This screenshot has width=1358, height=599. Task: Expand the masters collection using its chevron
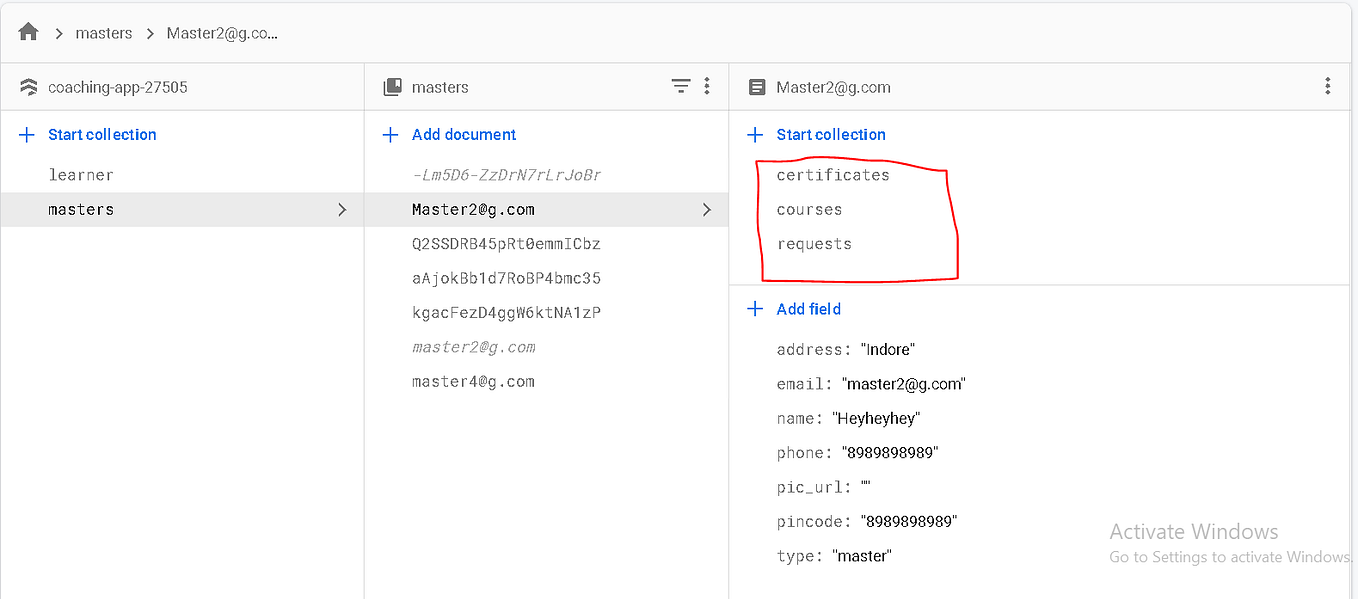[x=342, y=209]
